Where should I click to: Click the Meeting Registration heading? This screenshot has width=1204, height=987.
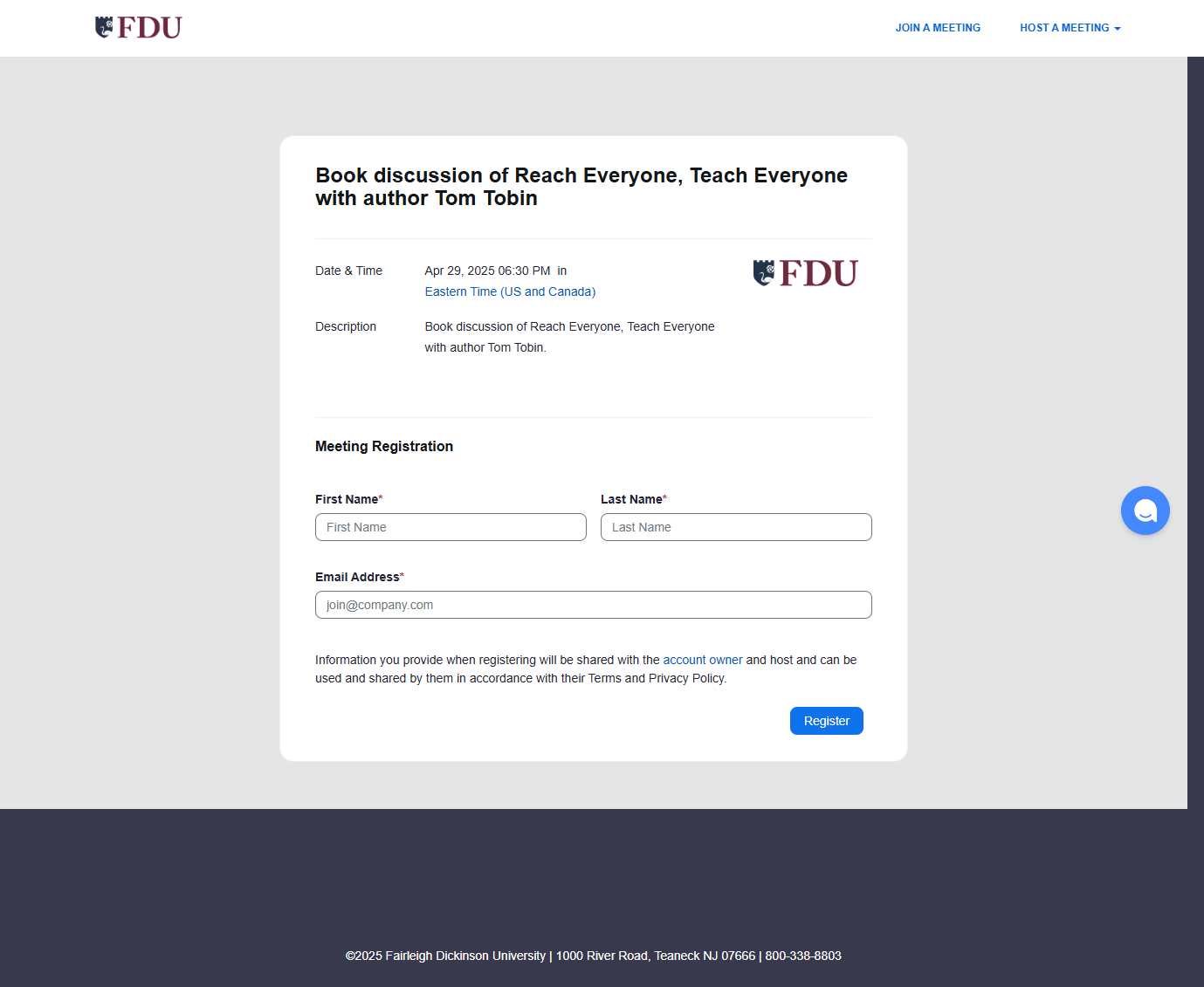click(384, 446)
